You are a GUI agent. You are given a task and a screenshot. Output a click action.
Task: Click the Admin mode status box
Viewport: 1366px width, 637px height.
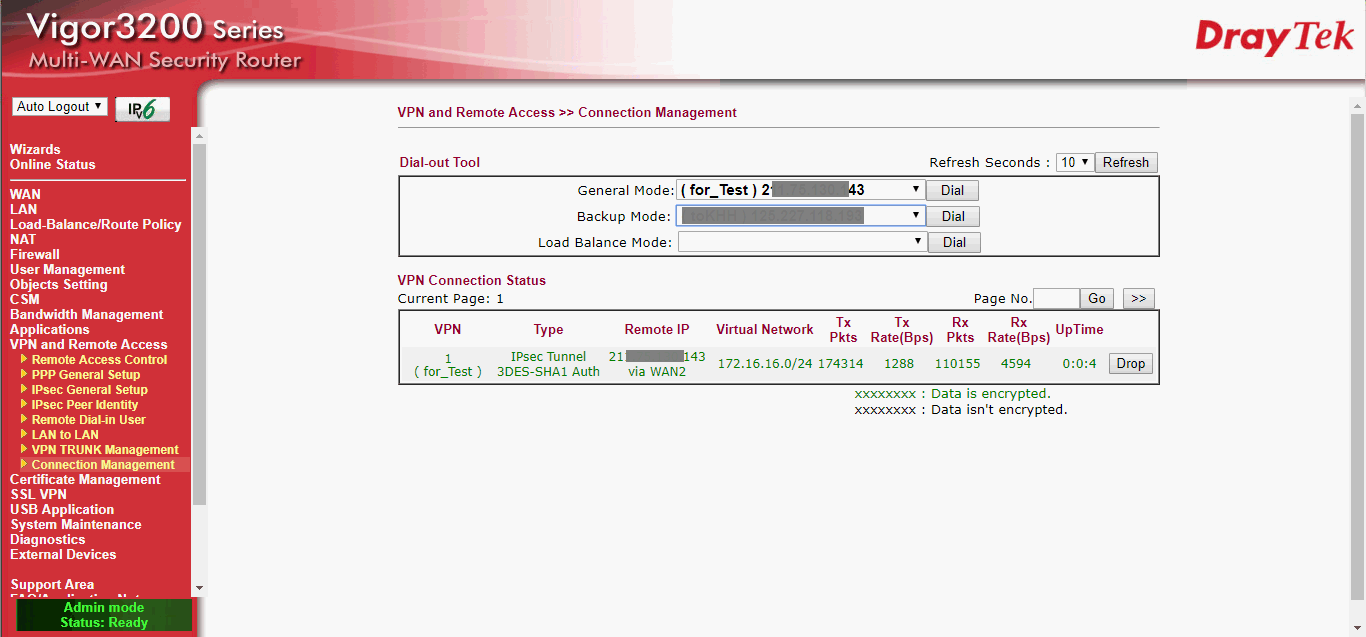(x=104, y=615)
